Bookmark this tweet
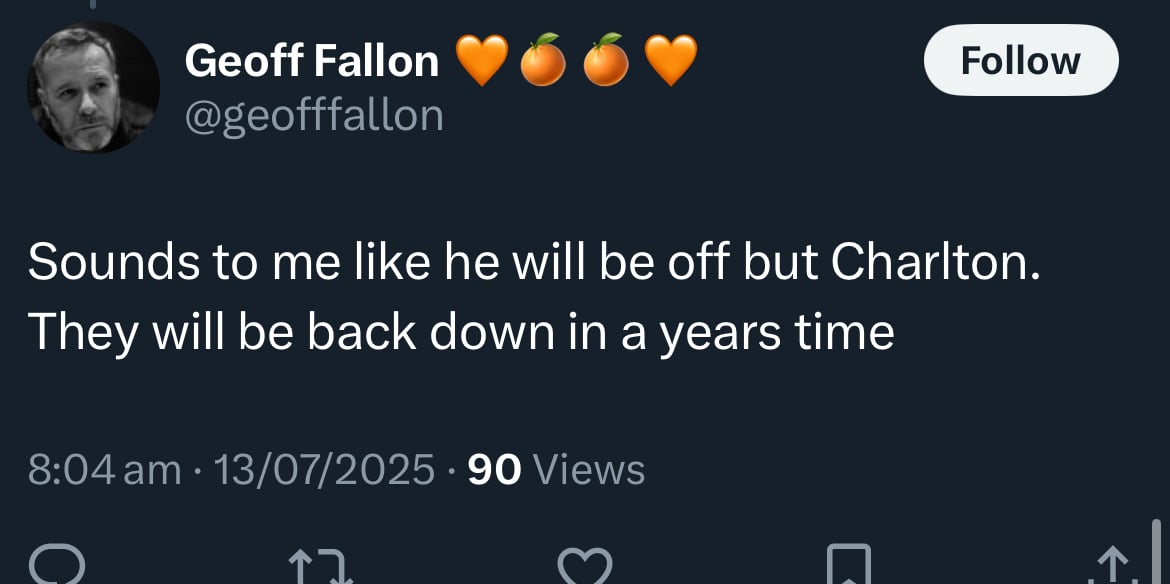The height and width of the screenshot is (584, 1170). (x=849, y=565)
